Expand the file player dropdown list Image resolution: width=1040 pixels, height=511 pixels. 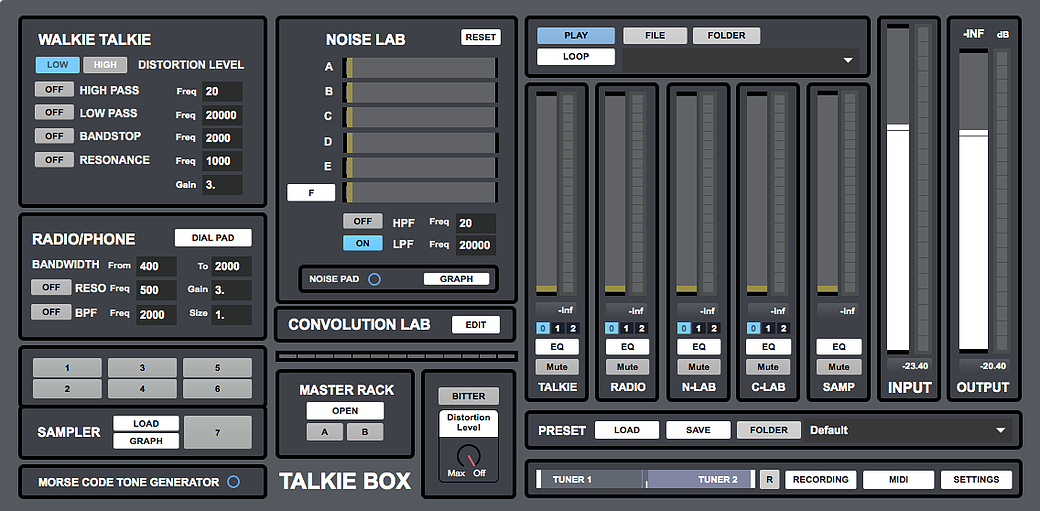pos(849,60)
